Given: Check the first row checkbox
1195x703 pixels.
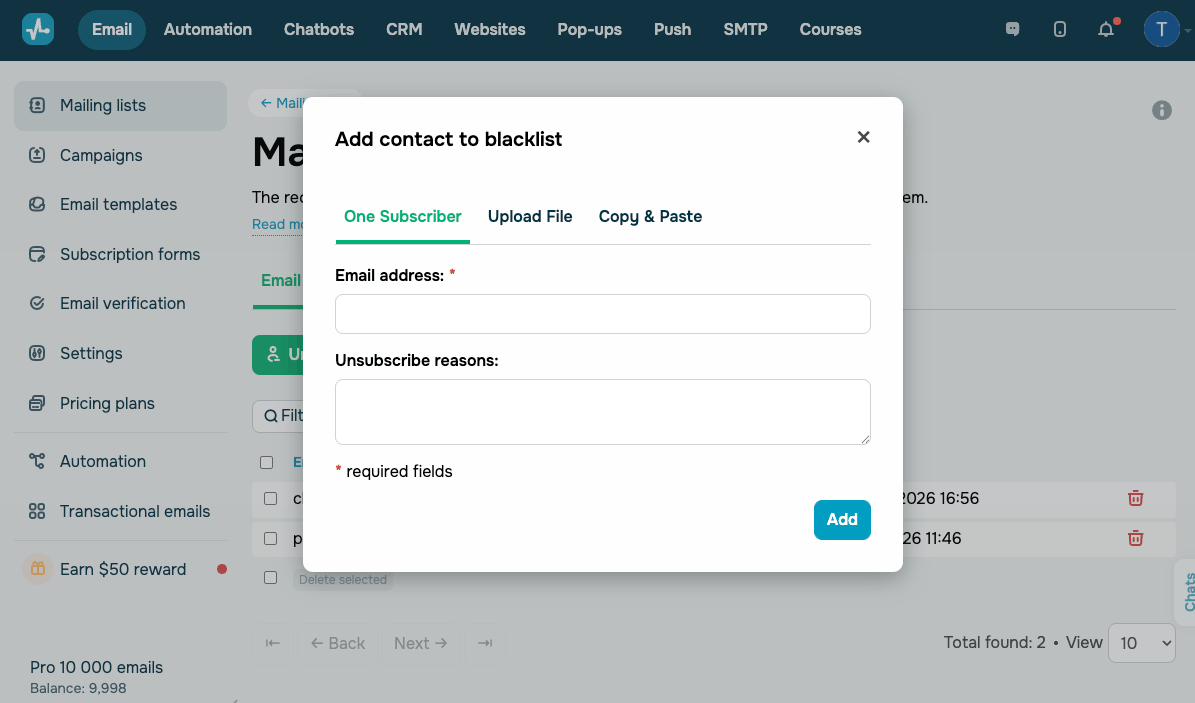Looking at the screenshot, I should [x=270, y=498].
